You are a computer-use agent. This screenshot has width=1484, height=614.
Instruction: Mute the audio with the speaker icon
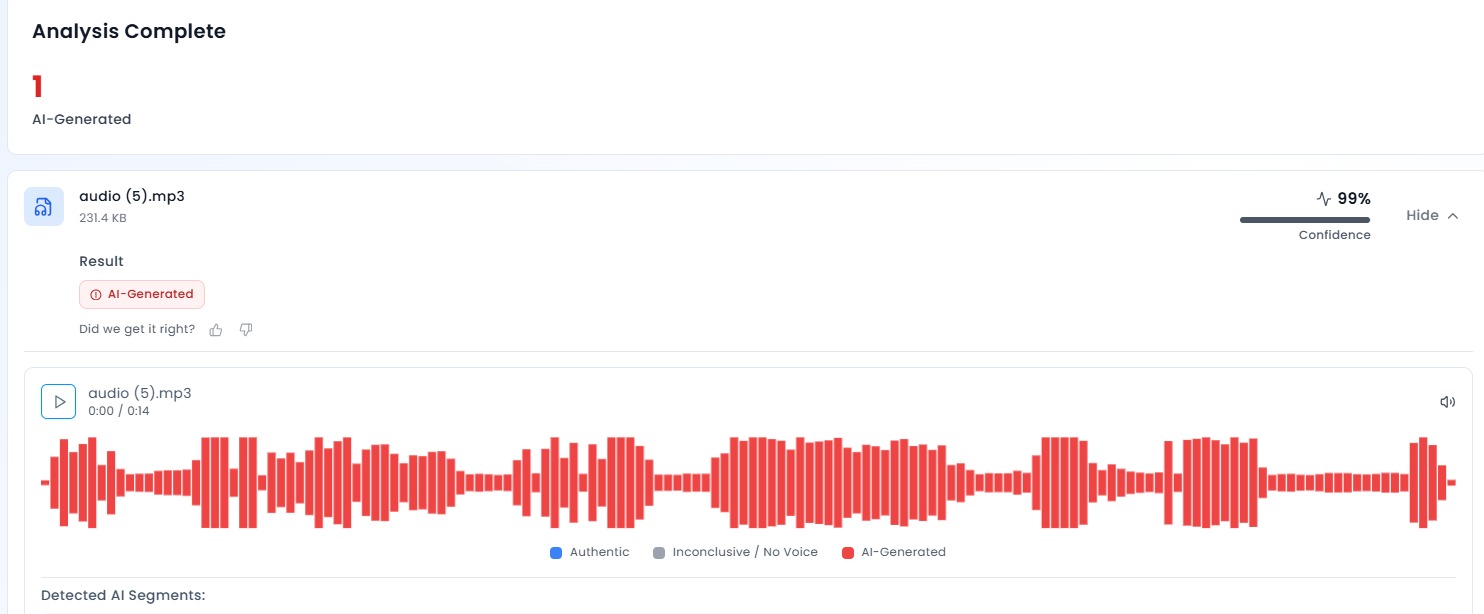tap(1447, 402)
